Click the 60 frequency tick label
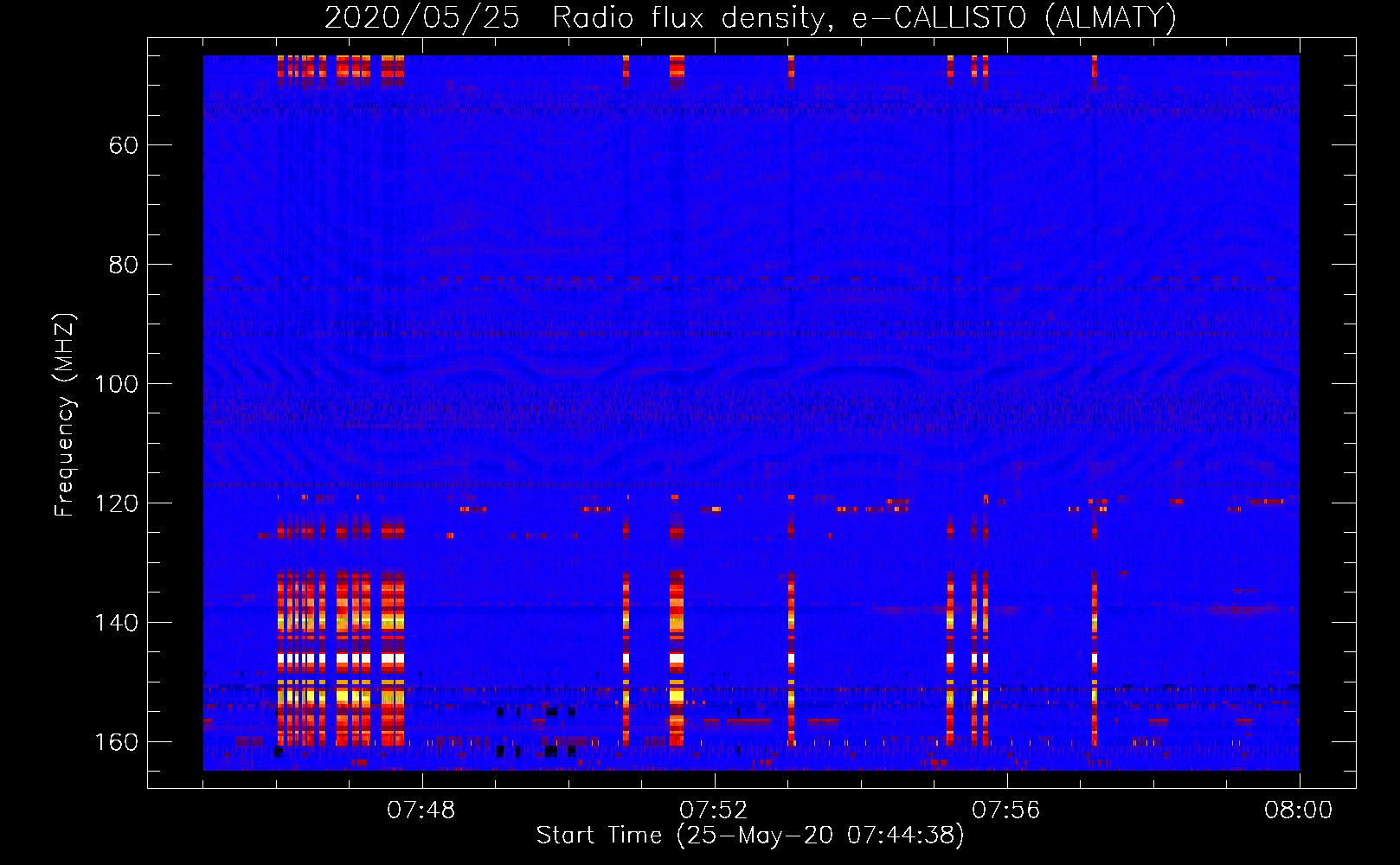 tap(124, 145)
